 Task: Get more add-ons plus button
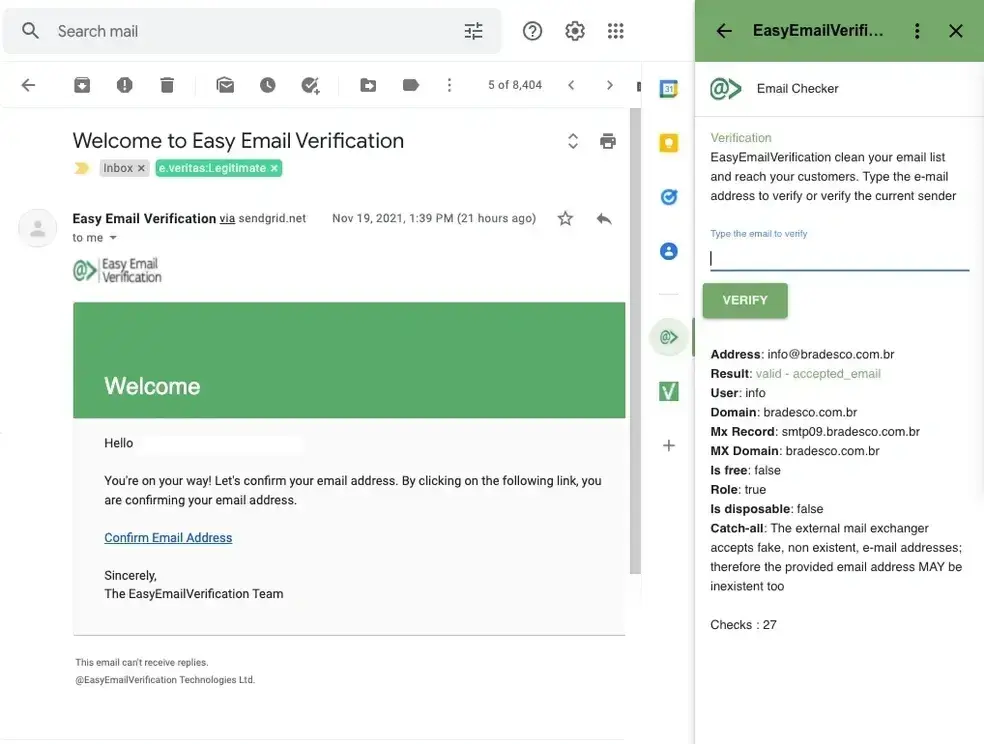(x=669, y=445)
